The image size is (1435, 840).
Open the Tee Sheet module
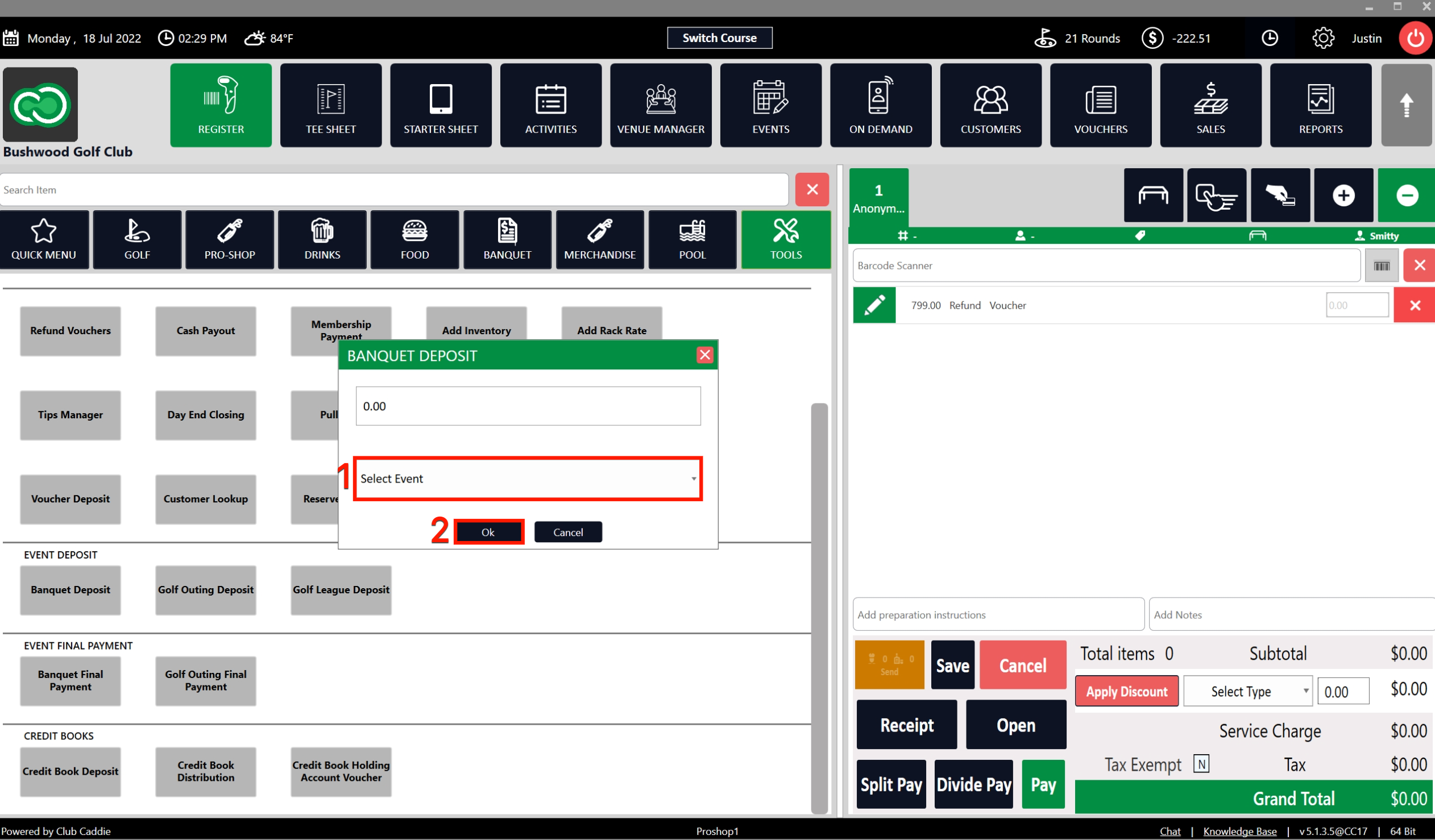pyautogui.click(x=330, y=105)
